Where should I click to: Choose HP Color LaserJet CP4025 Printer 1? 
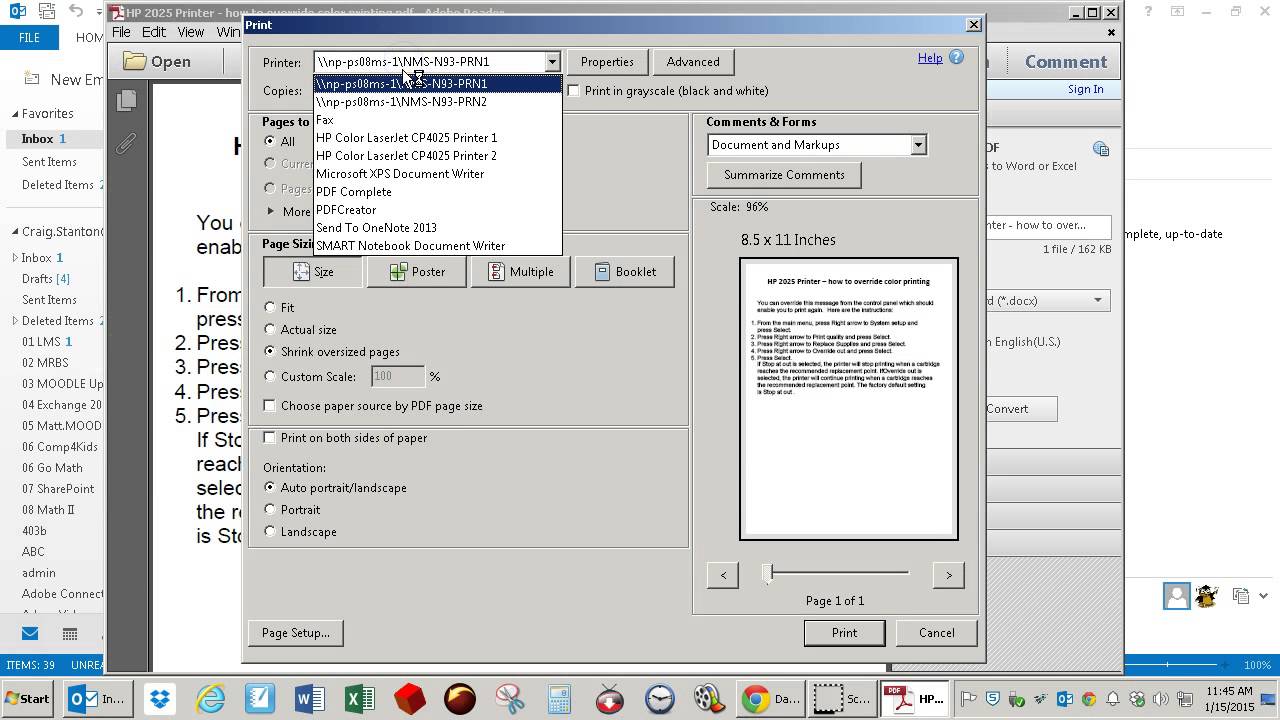(x=437, y=137)
